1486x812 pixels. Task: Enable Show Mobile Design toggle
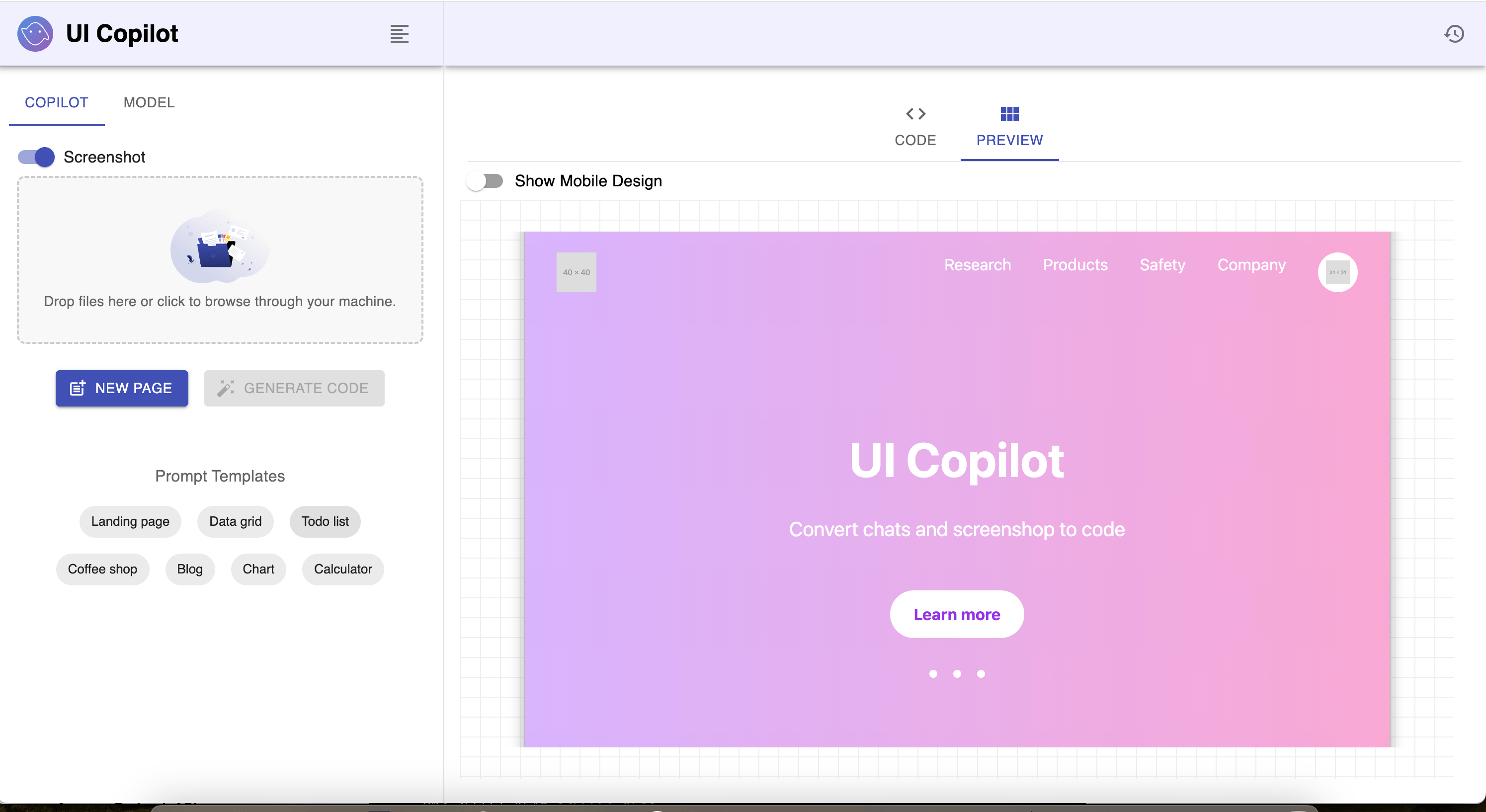485,181
